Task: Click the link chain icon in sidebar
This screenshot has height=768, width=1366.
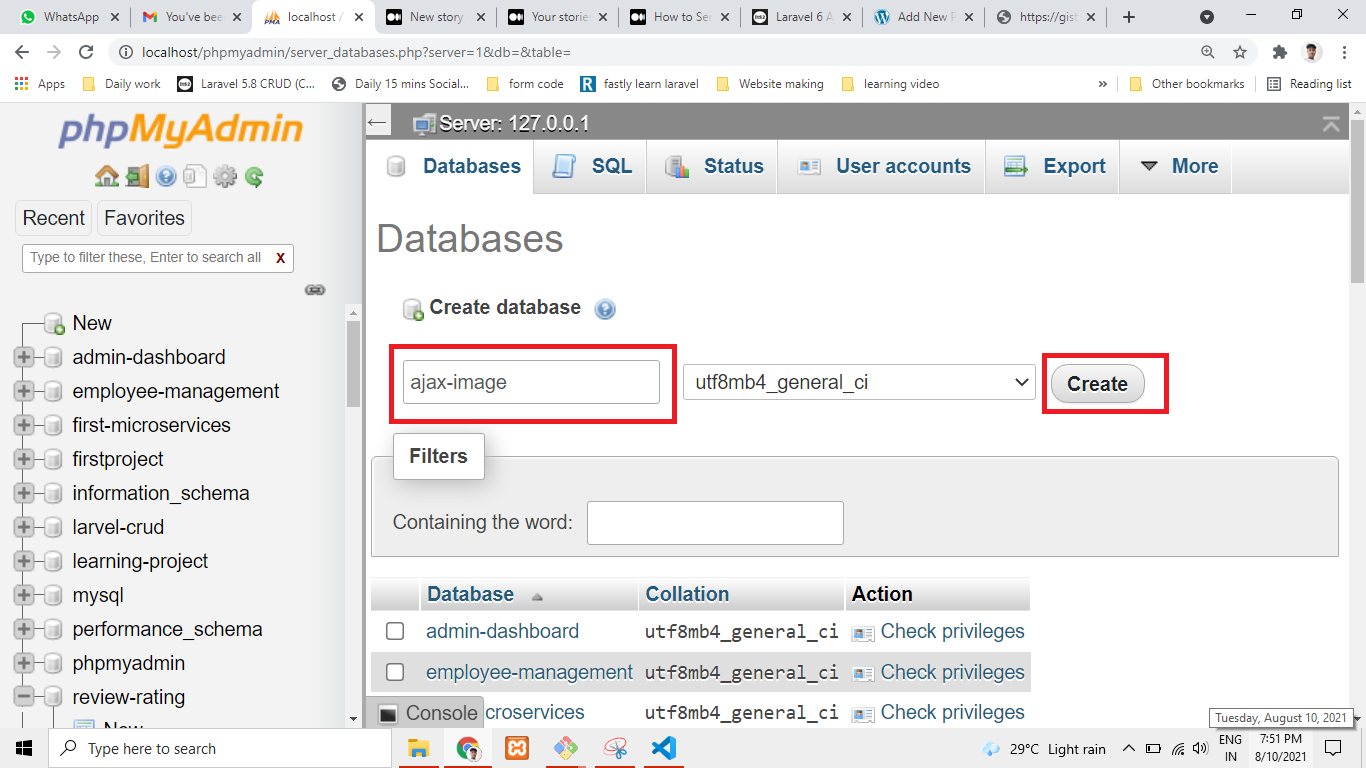Action: click(x=315, y=290)
